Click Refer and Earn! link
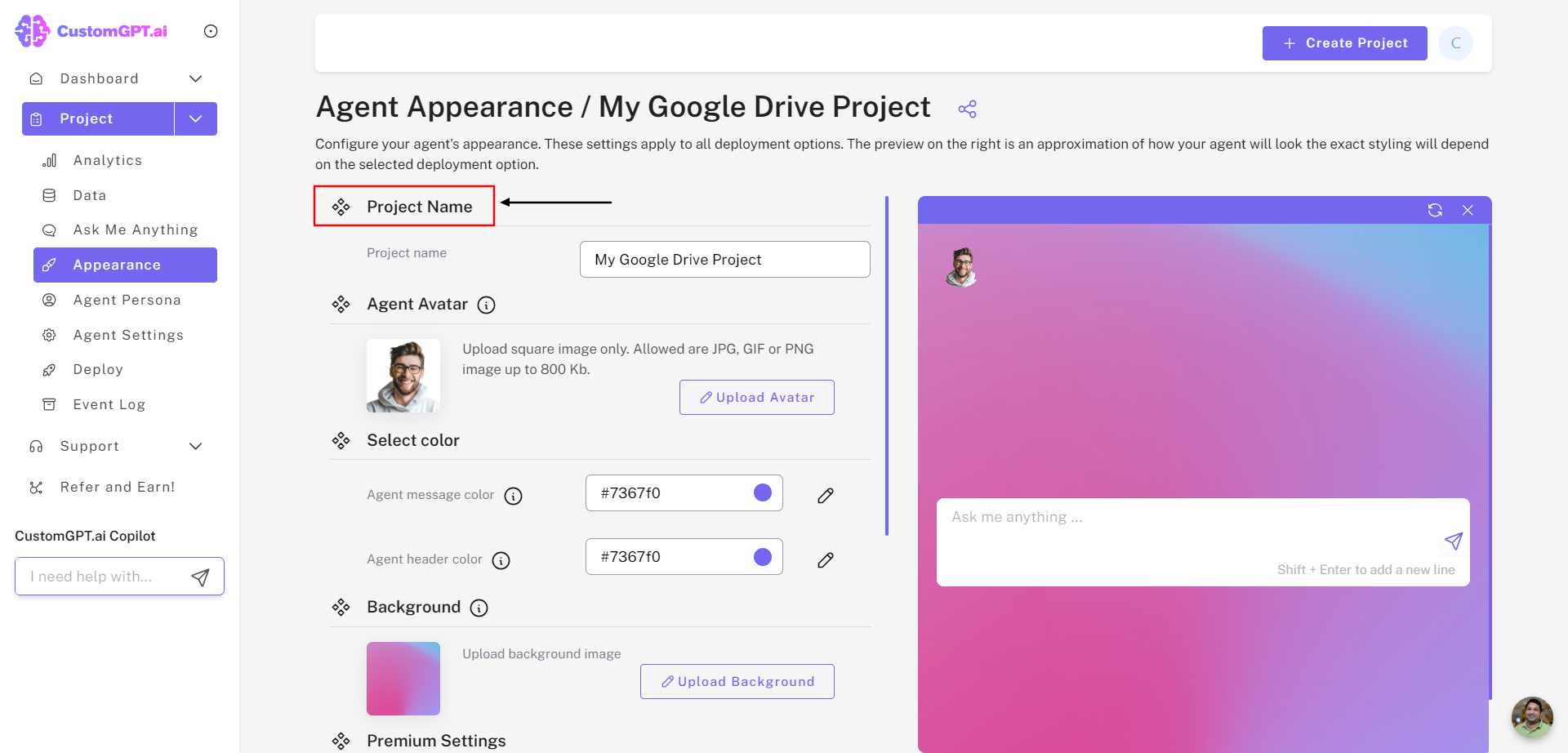 point(118,487)
